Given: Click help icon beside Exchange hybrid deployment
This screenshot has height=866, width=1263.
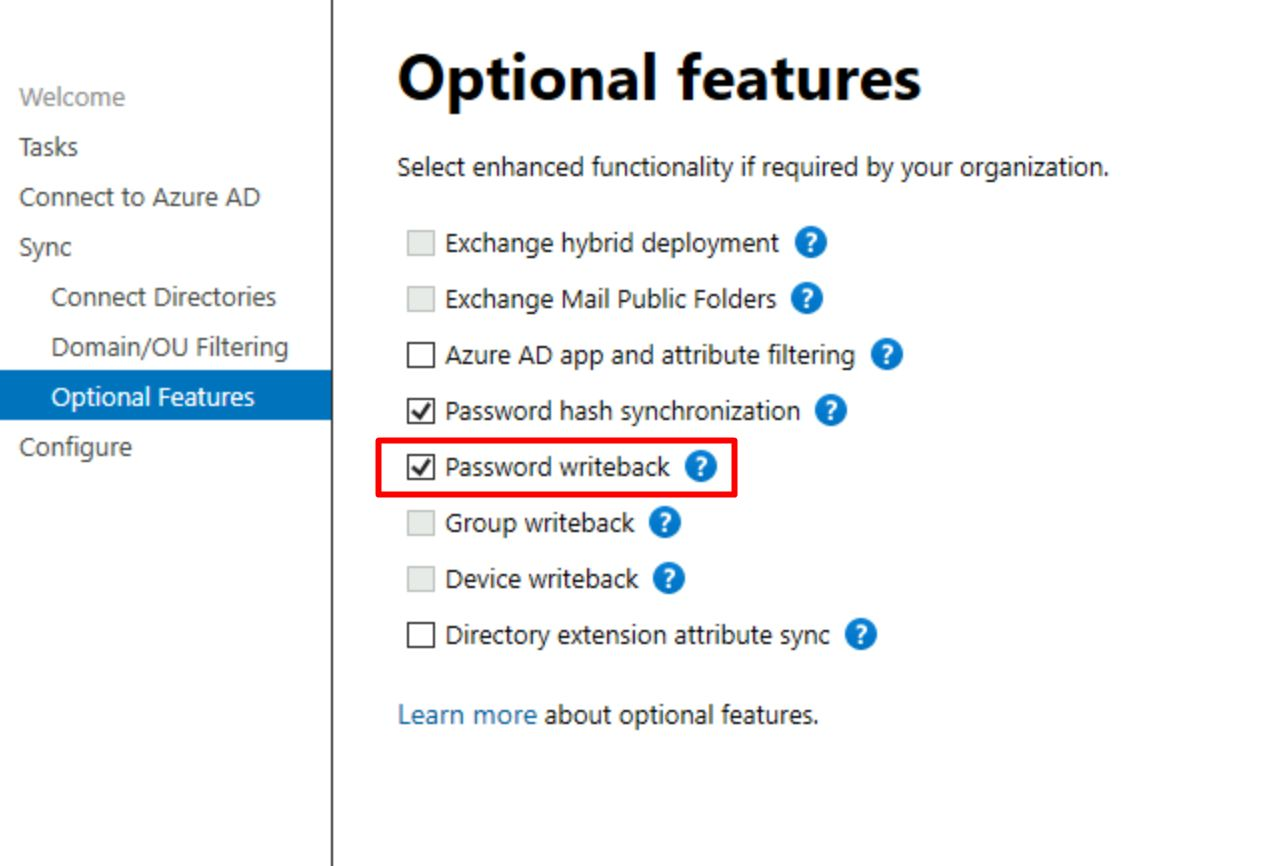Looking at the screenshot, I should (x=810, y=243).
